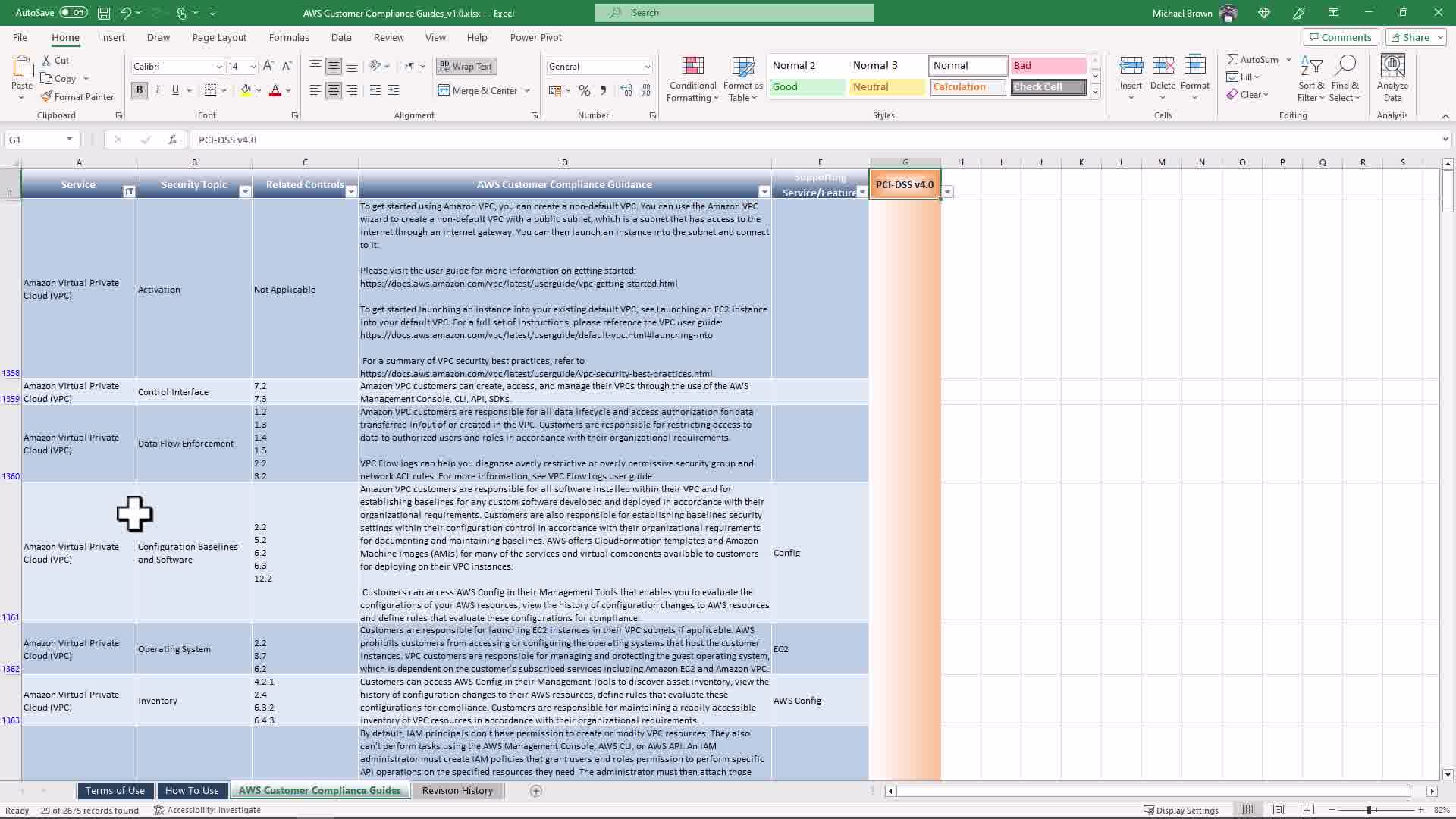Toggle Wrap Text option

pyautogui.click(x=466, y=67)
